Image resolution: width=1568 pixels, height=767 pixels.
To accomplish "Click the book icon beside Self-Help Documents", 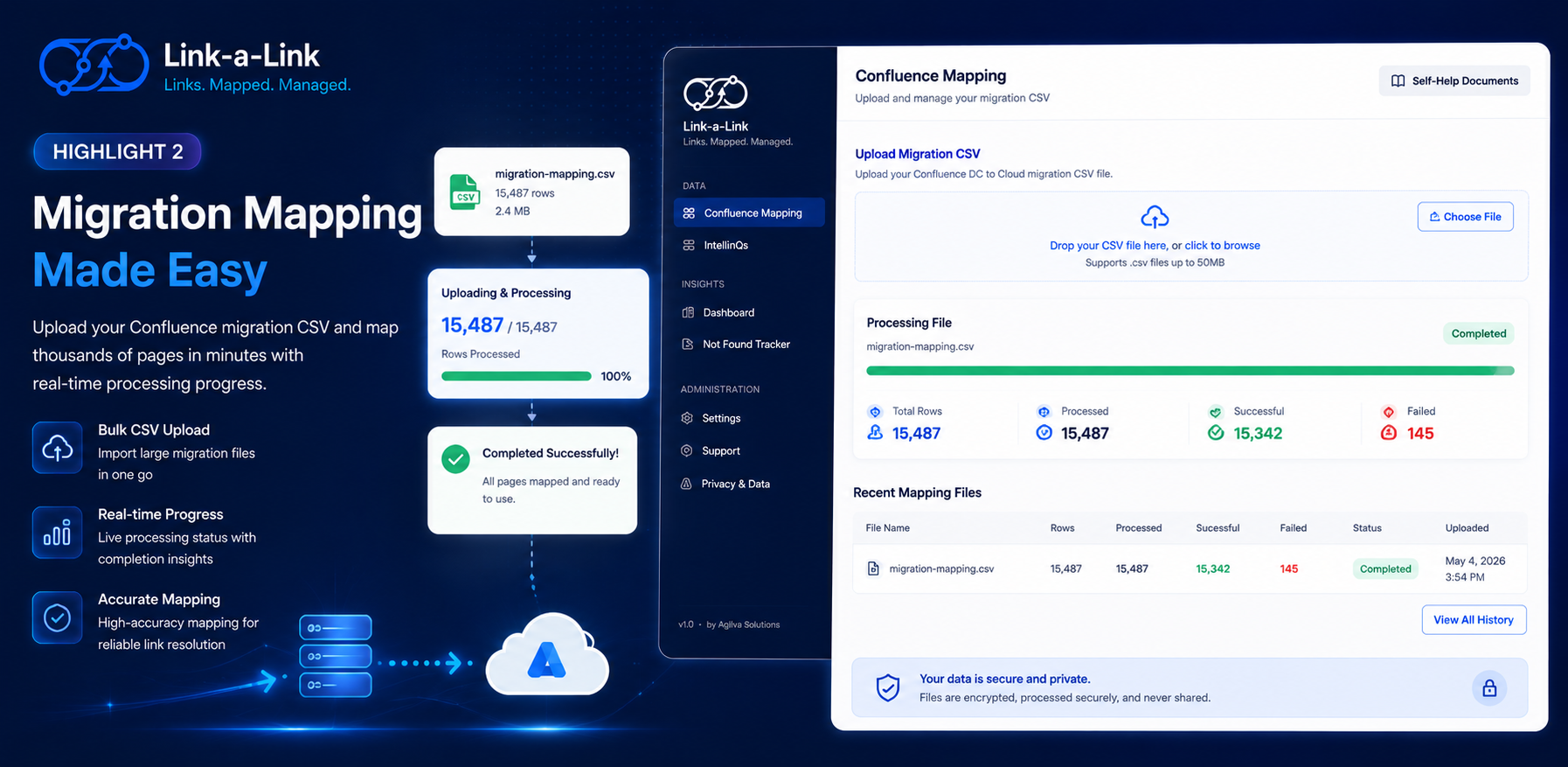I will coord(1398,80).
